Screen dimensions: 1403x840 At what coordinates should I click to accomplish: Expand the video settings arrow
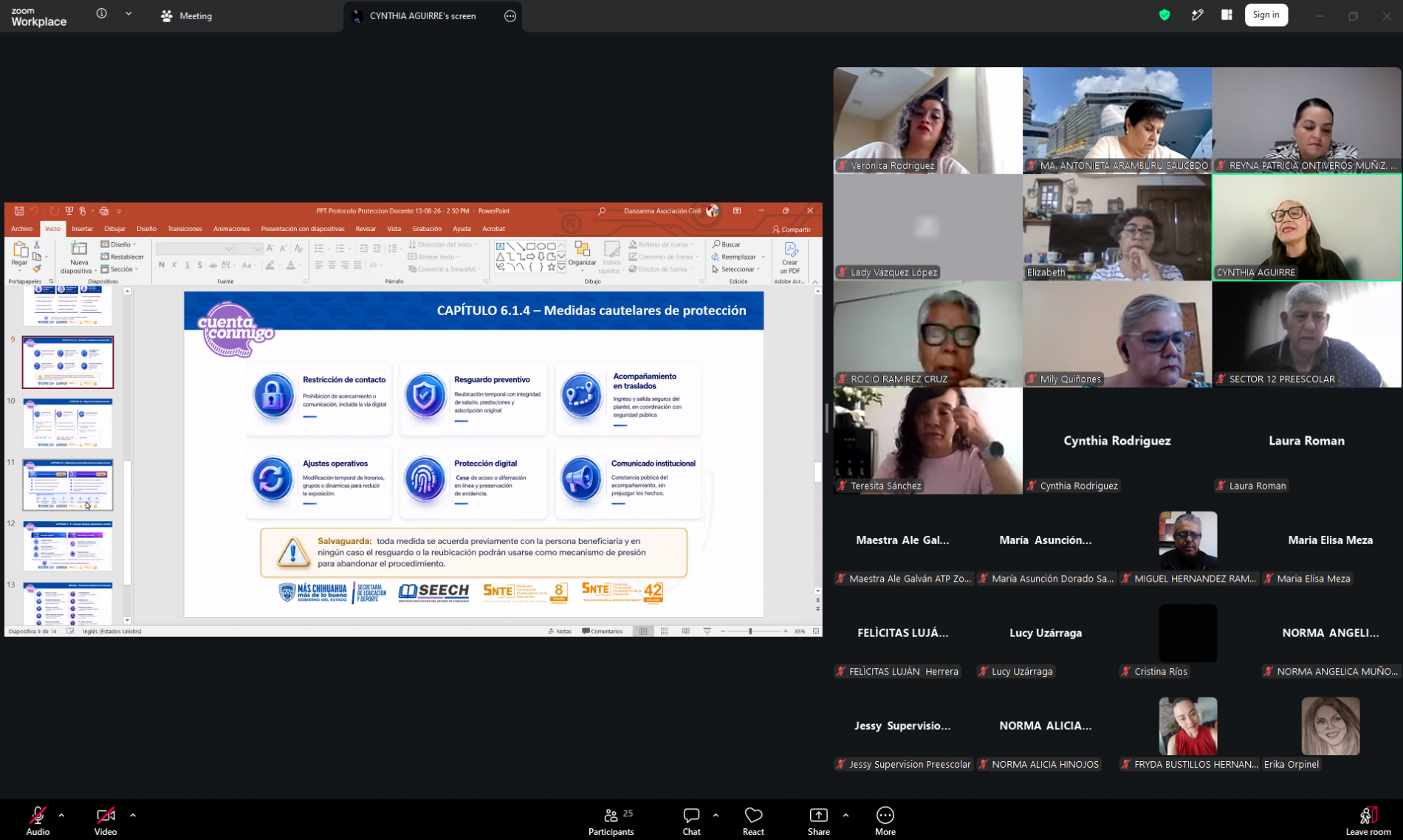pos(133,815)
